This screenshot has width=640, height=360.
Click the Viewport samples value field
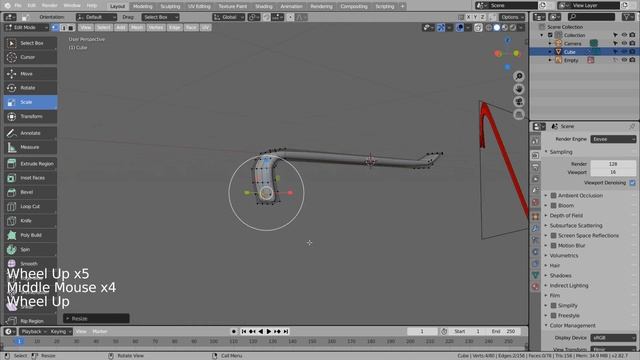[x=613, y=172]
